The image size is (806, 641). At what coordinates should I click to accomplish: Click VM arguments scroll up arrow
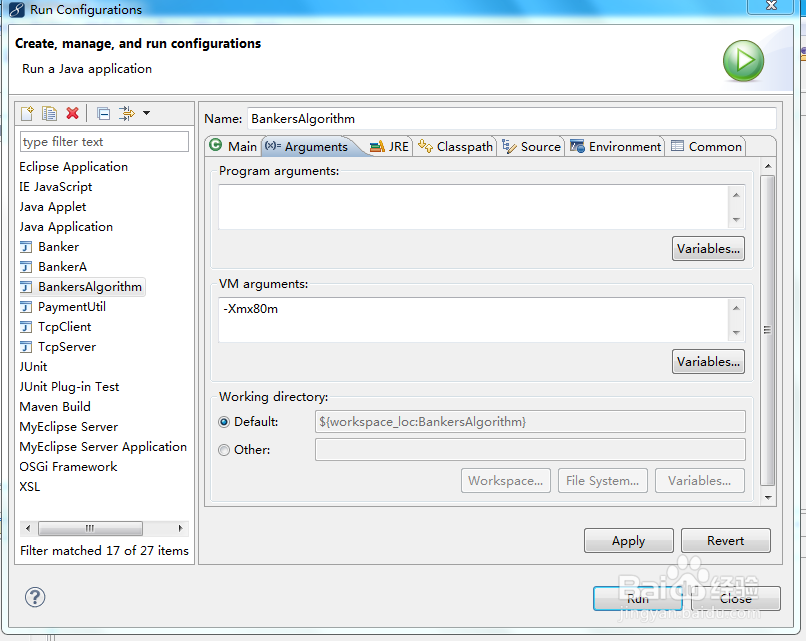pos(737,308)
